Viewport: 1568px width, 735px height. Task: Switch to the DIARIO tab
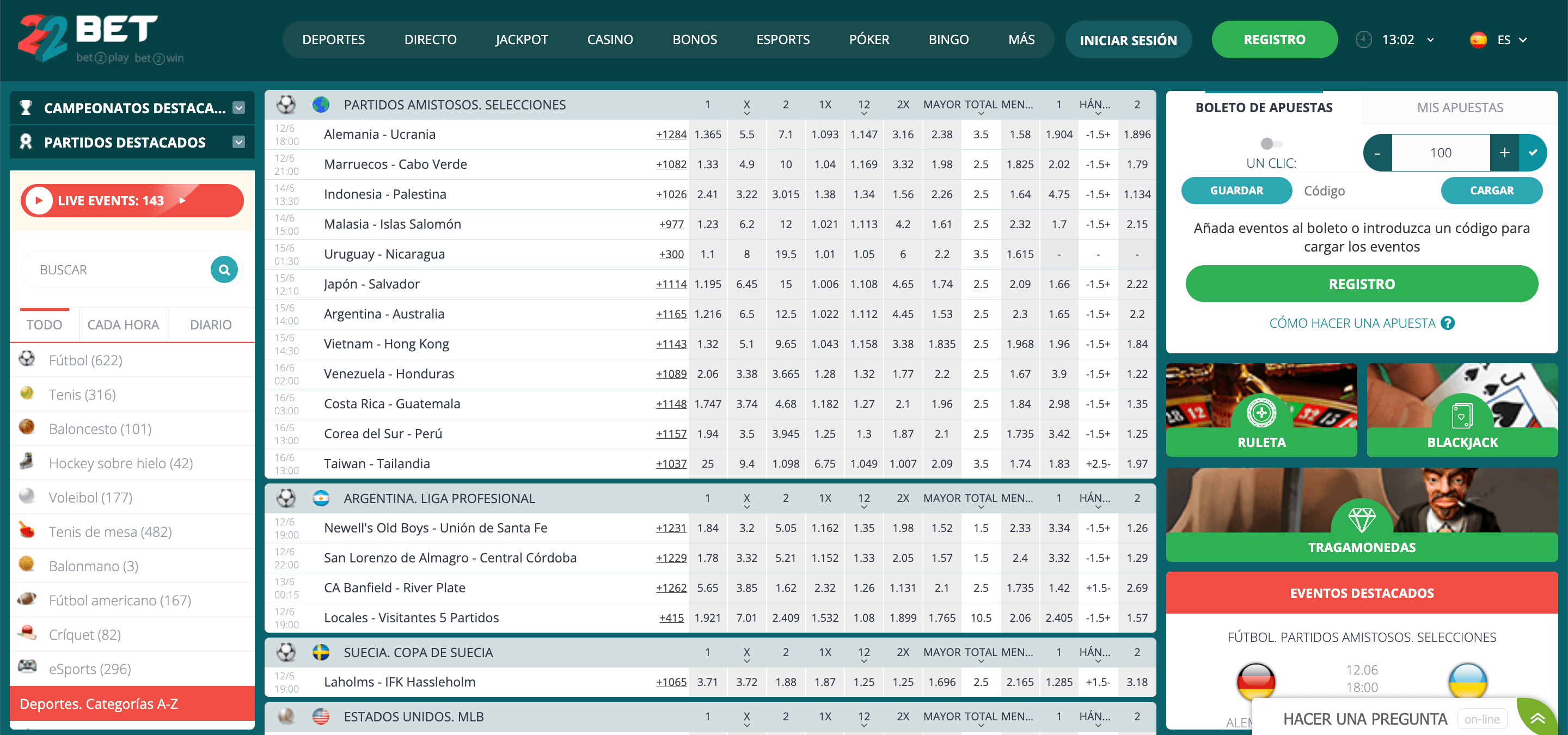(211, 325)
